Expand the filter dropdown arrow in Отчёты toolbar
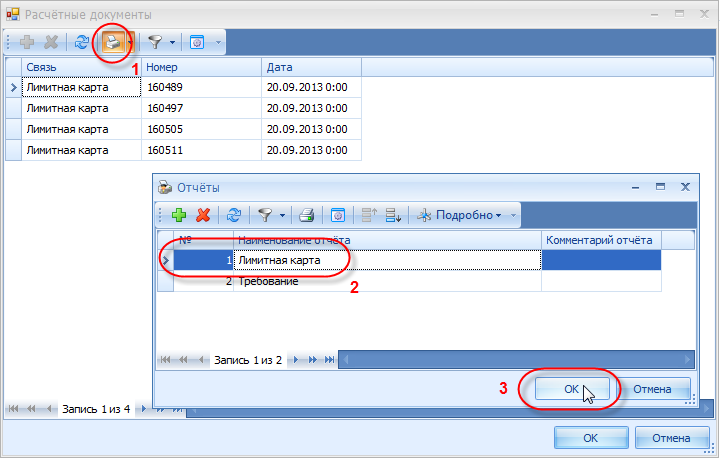Viewport: 720px width, 459px height. pos(282,215)
